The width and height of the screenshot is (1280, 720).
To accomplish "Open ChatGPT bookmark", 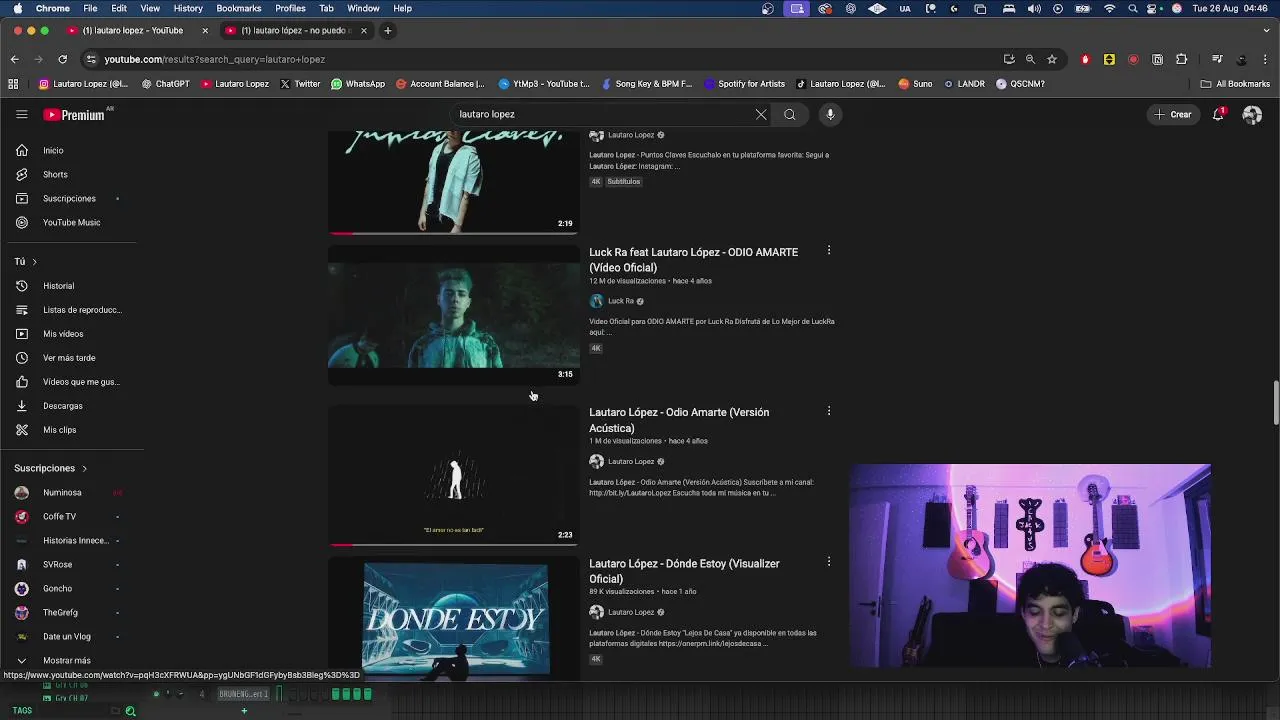I will click(x=166, y=84).
